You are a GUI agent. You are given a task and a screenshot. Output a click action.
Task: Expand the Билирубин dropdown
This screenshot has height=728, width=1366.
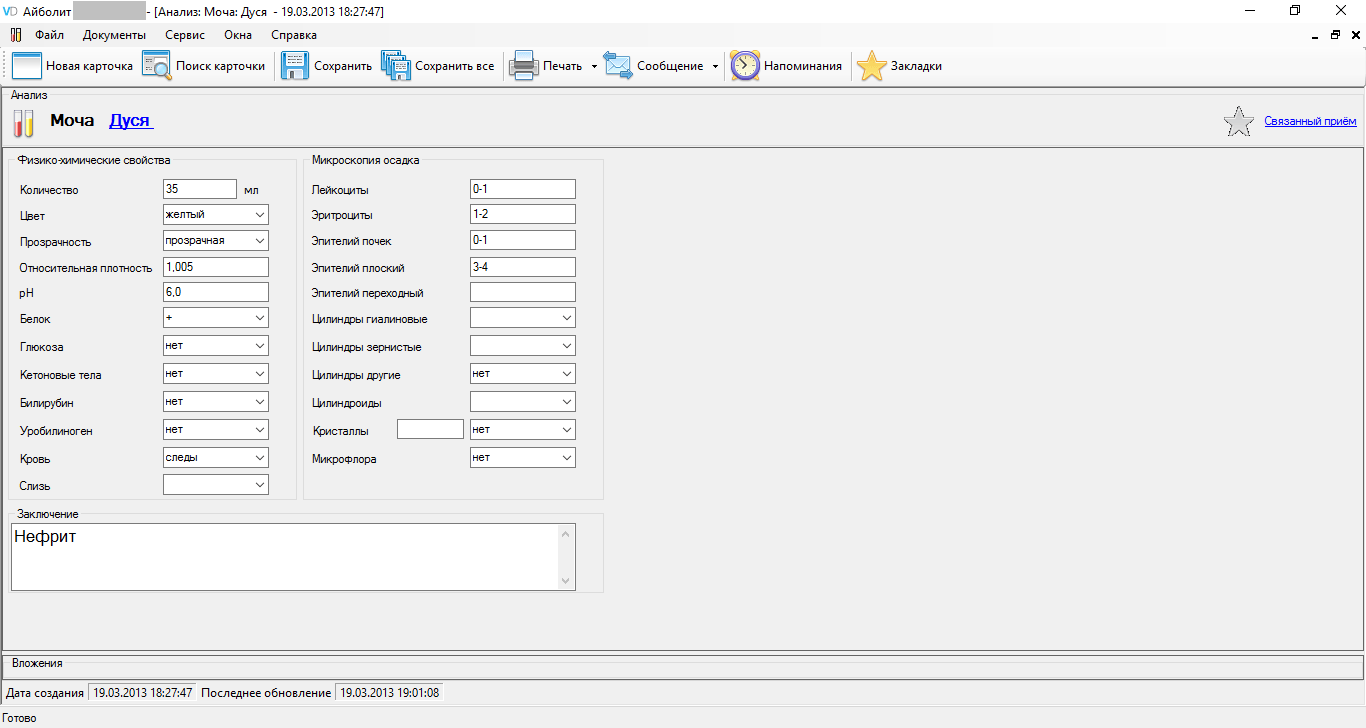(260, 401)
